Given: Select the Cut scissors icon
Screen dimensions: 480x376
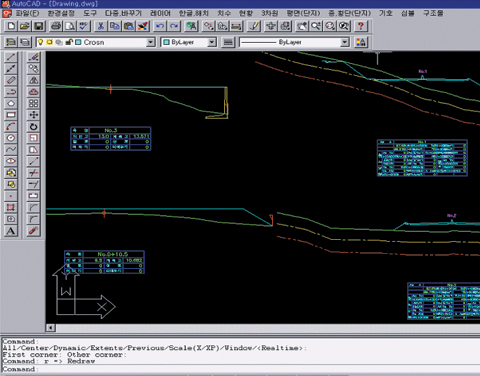Looking at the screenshot, I should 100,26.
